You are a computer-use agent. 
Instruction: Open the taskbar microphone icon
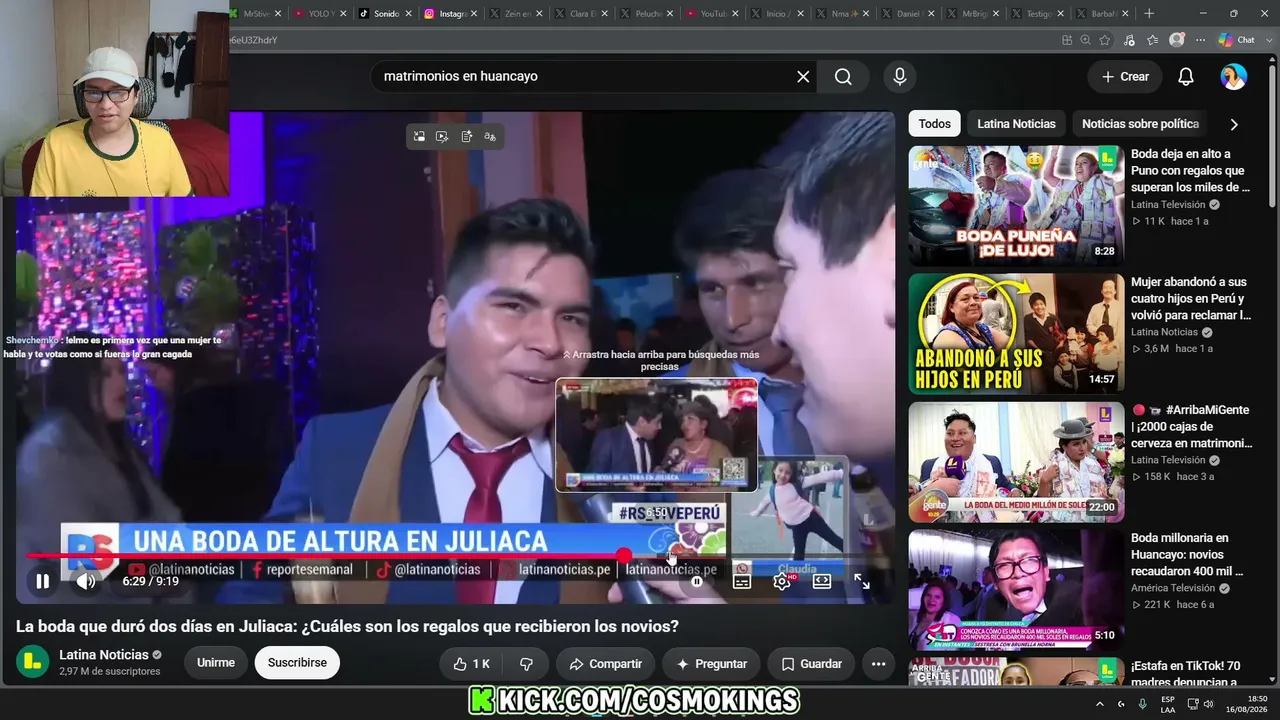(1142, 704)
